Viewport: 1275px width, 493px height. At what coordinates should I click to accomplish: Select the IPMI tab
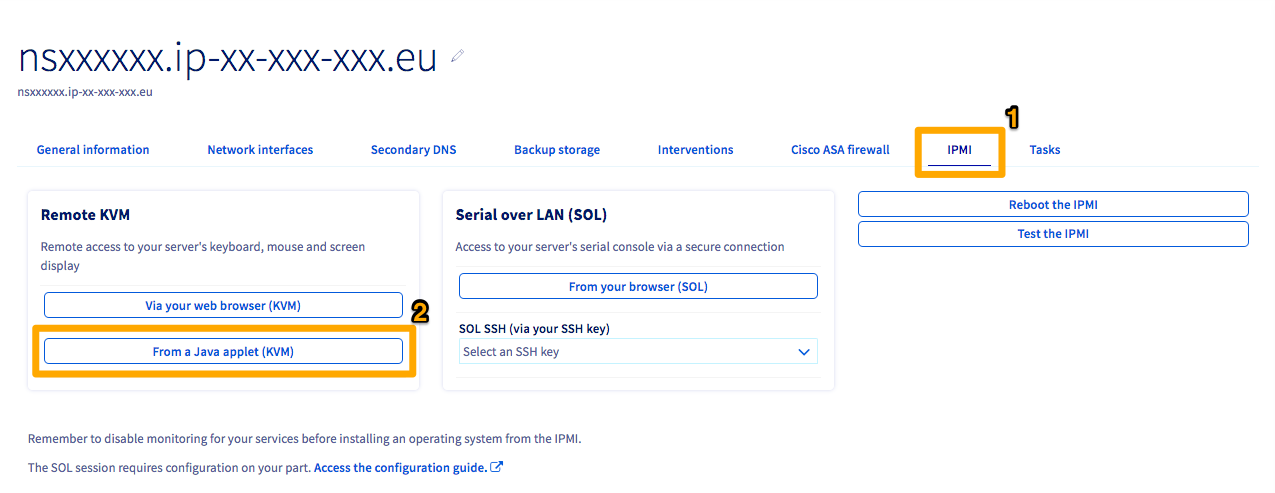(959, 150)
